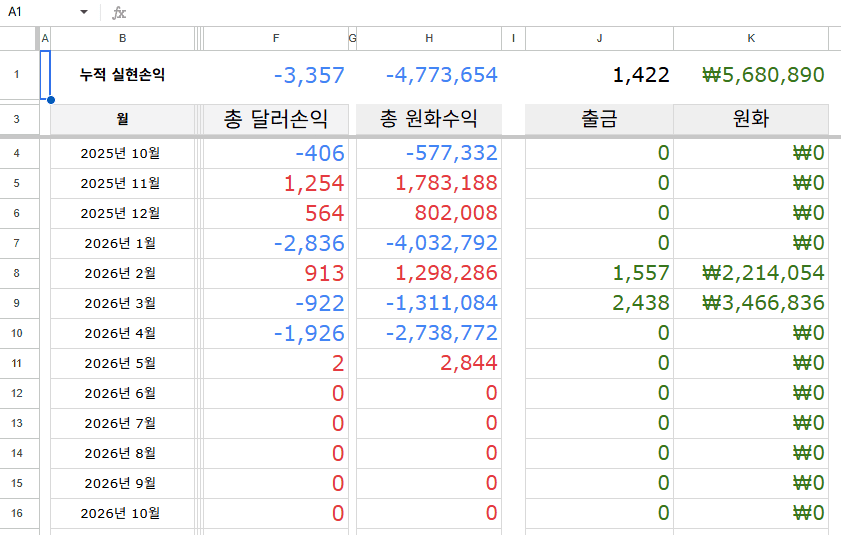
Task: Click the cell showing 1,254
Action: [x=276, y=184]
